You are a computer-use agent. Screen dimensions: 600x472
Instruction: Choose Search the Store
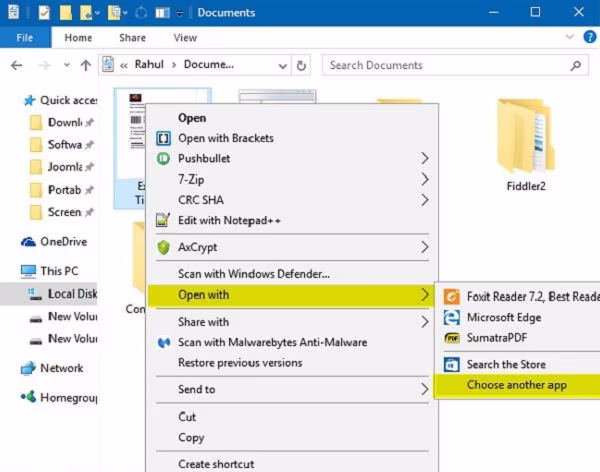pyautogui.click(x=518, y=364)
